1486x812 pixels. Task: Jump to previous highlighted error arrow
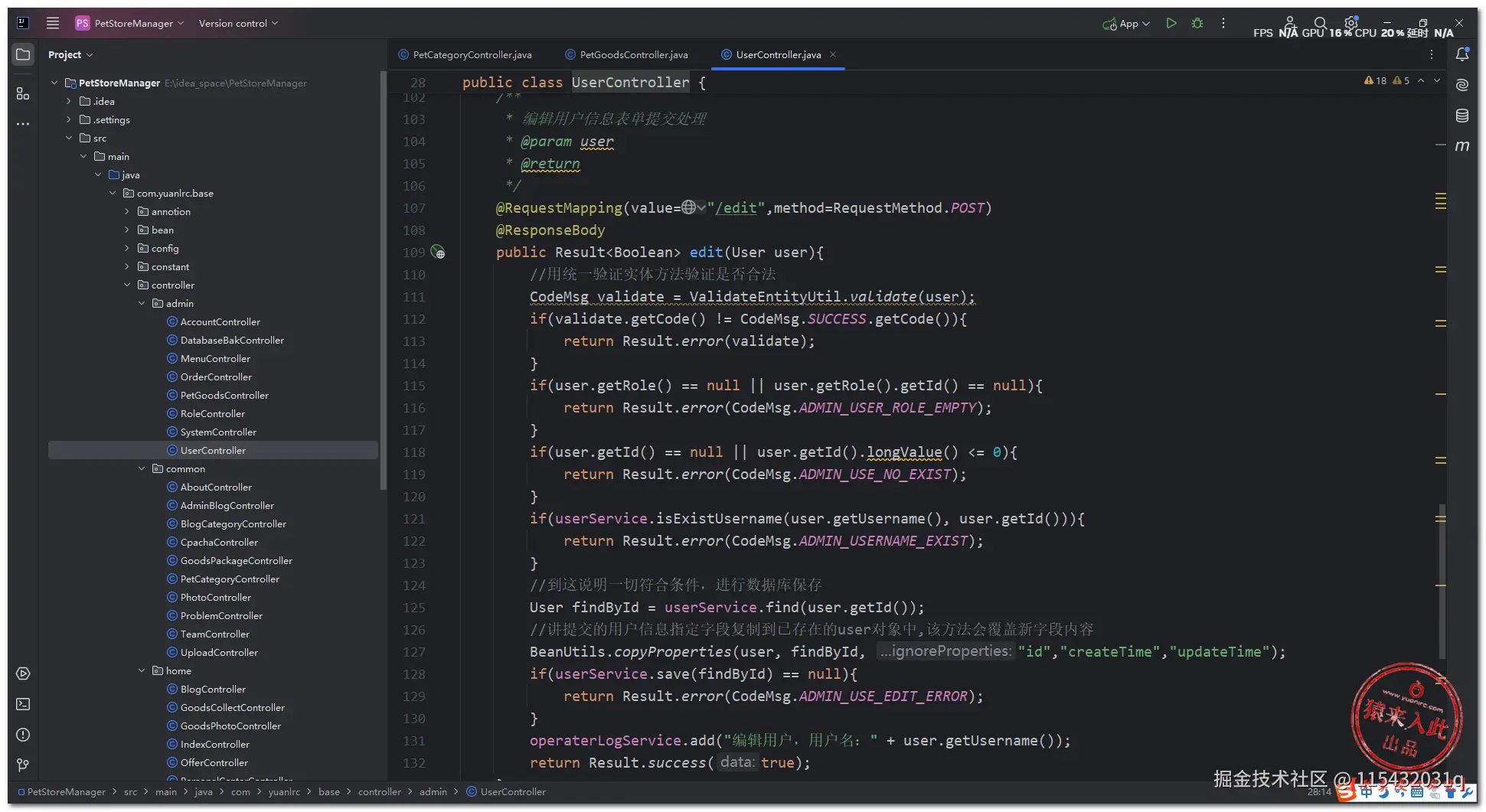(x=1421, y=80)
